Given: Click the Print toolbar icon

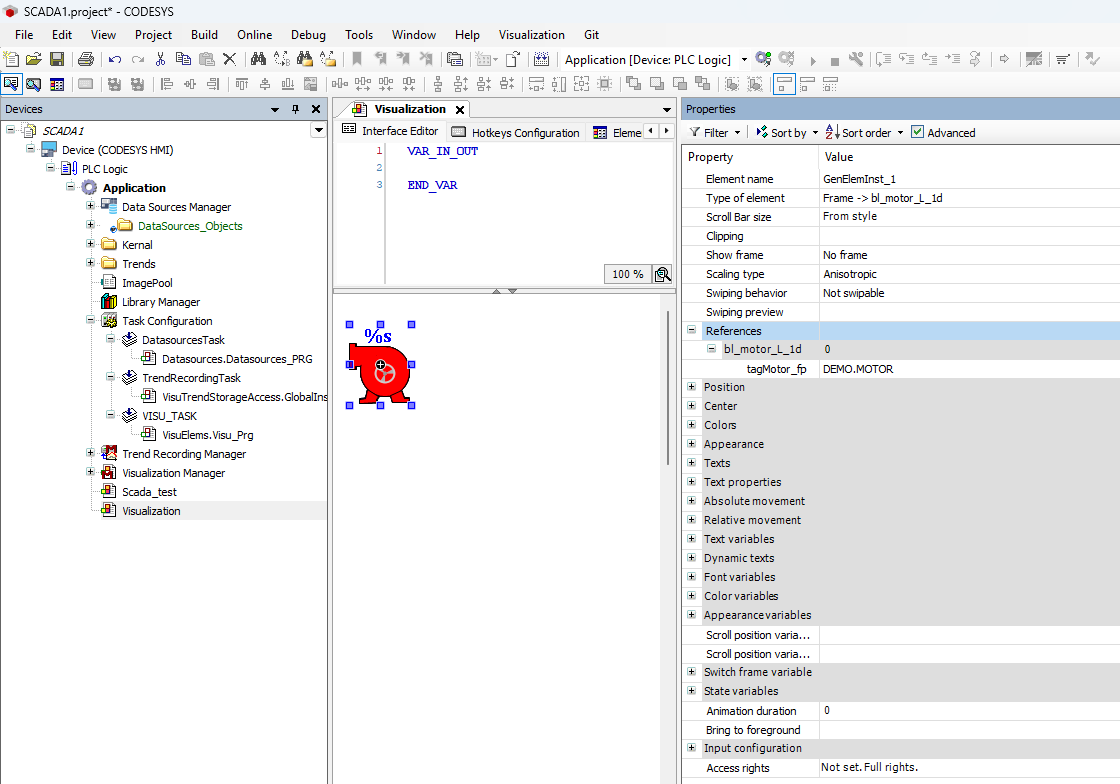Looking at the screenshot, I should [x=86, y=59].
